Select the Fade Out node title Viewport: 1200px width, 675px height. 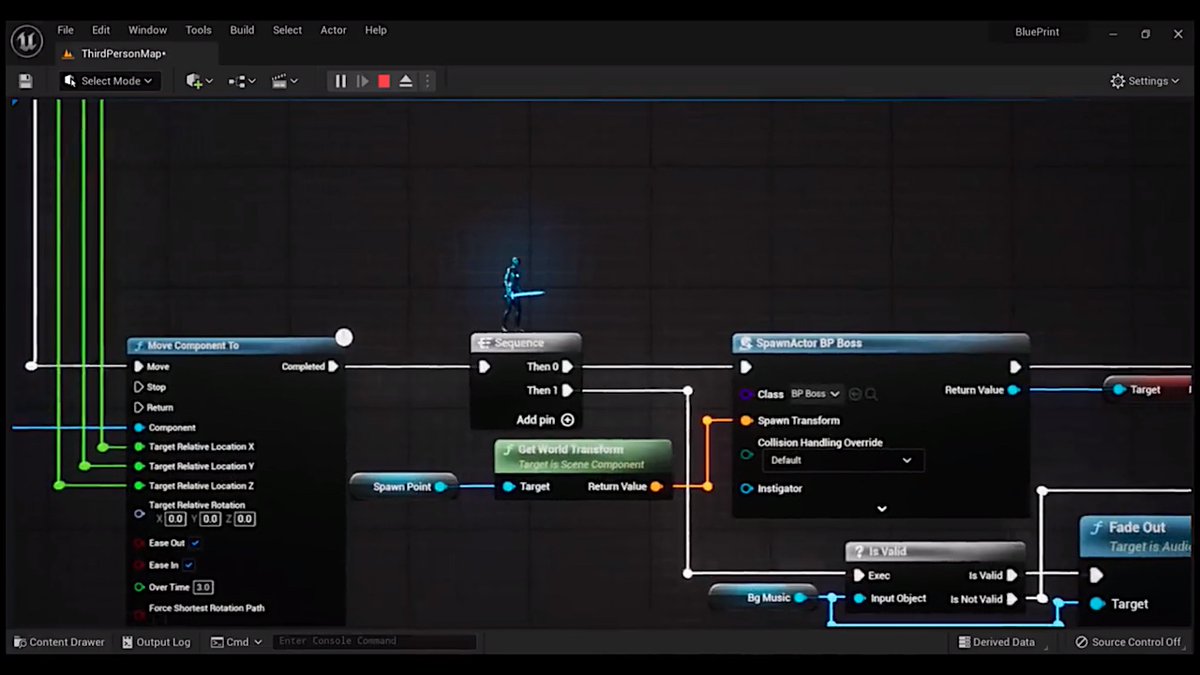coord(1137,528)
